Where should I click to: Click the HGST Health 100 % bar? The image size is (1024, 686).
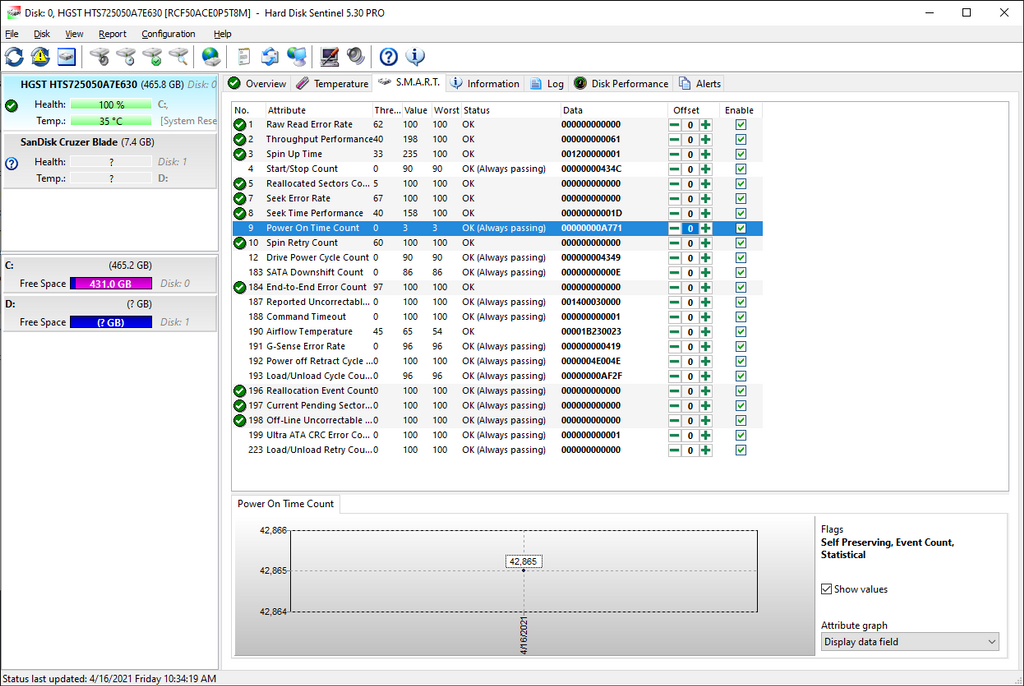pyautogui.click(x=111, y=105)
